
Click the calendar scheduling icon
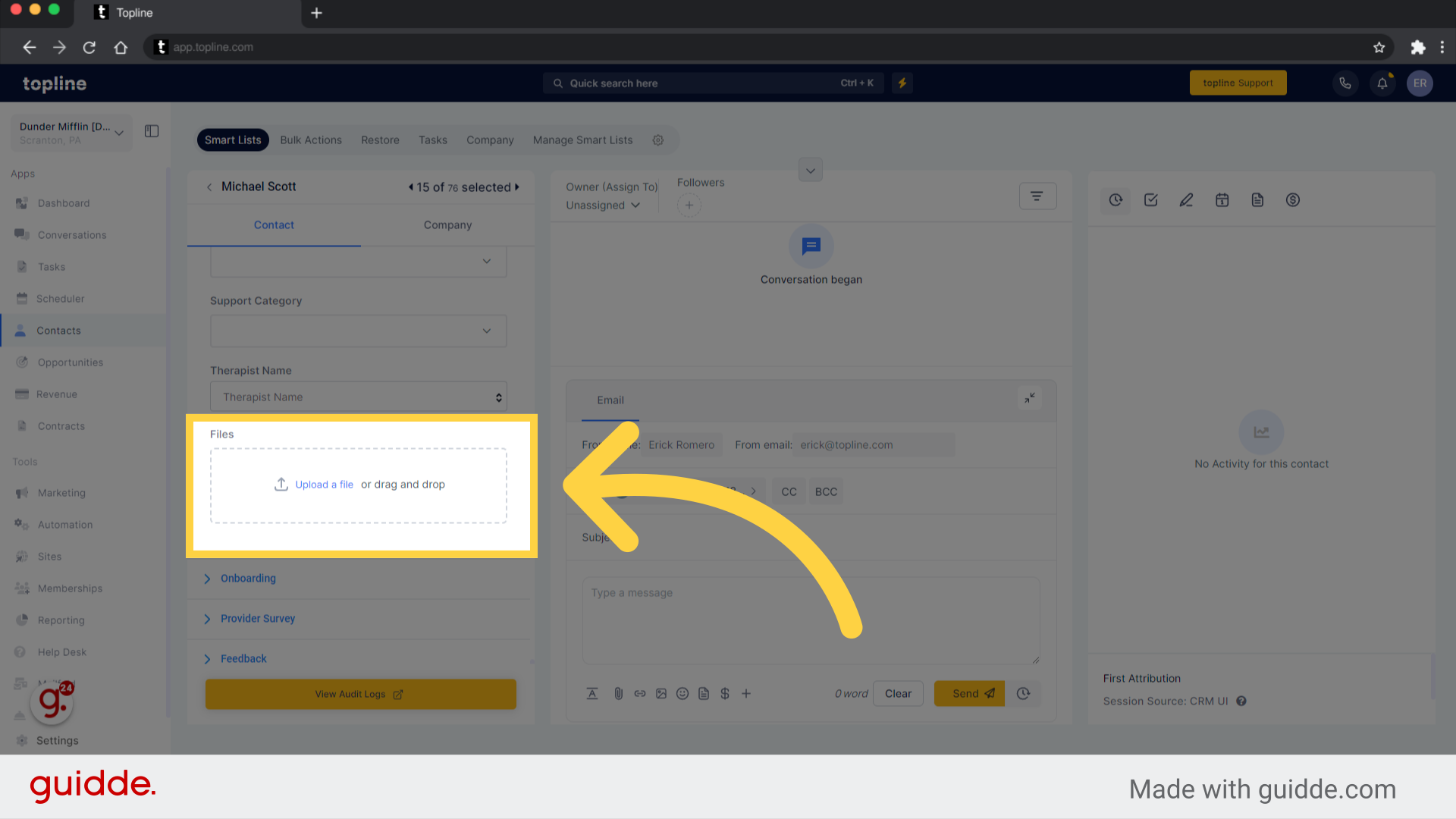[1222, 200]
